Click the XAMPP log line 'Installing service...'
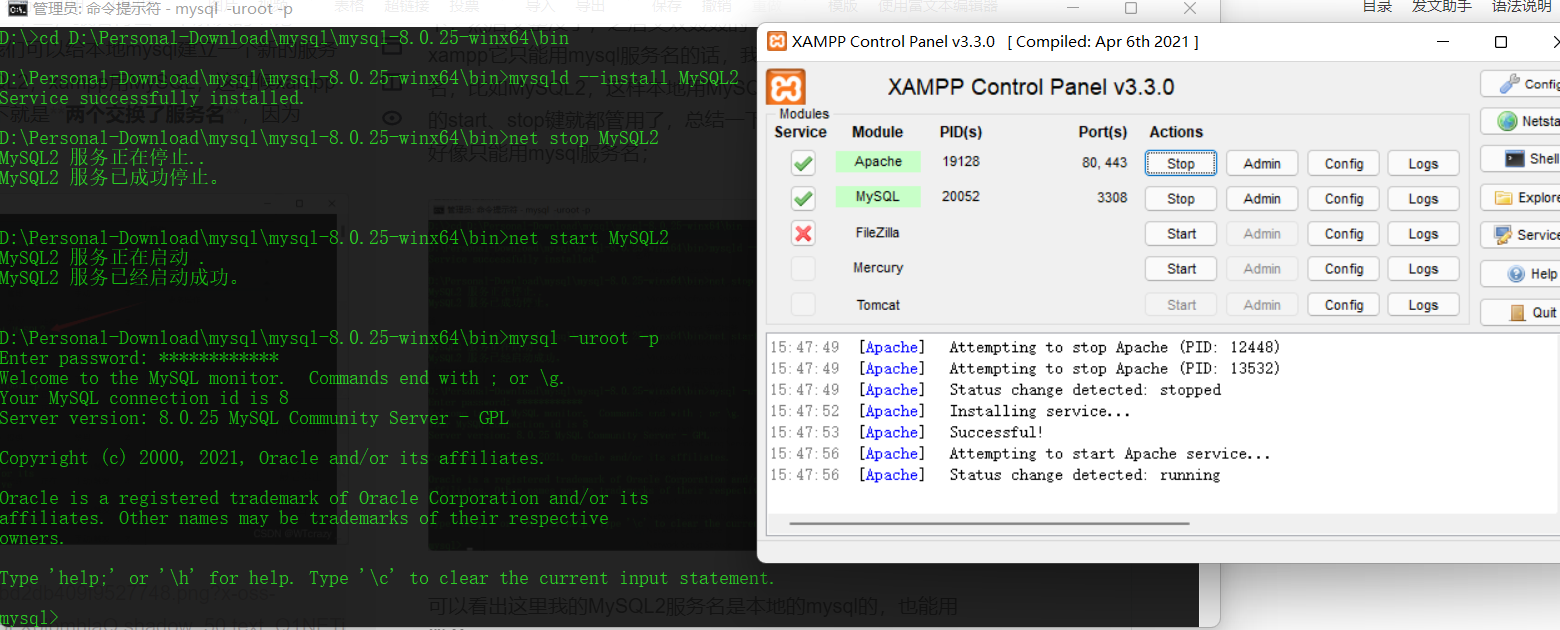The image size is (1560, 630). click(x=1040, y=411)
